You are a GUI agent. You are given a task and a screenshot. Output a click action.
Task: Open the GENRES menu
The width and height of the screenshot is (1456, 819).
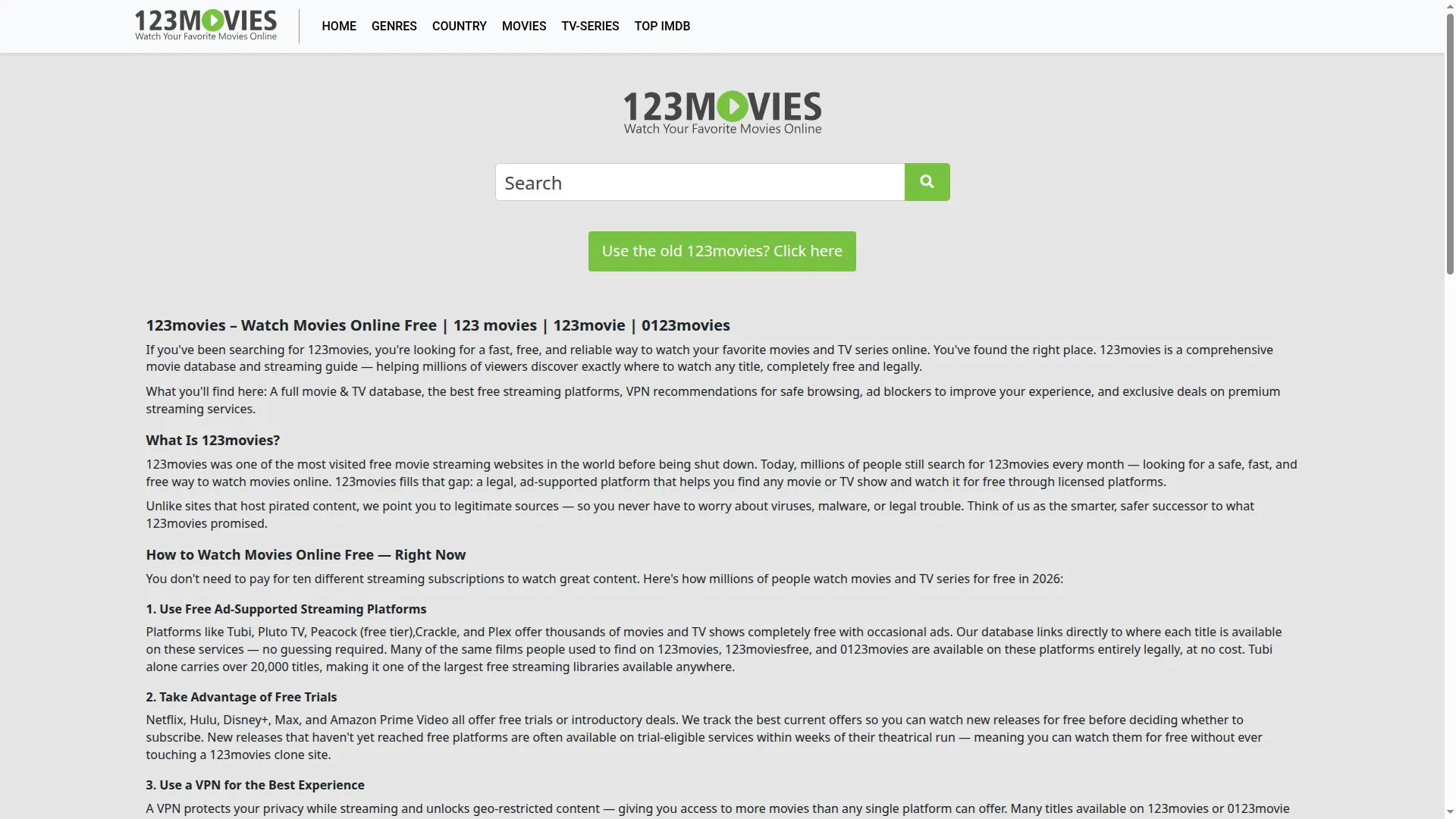click(394, 26)
